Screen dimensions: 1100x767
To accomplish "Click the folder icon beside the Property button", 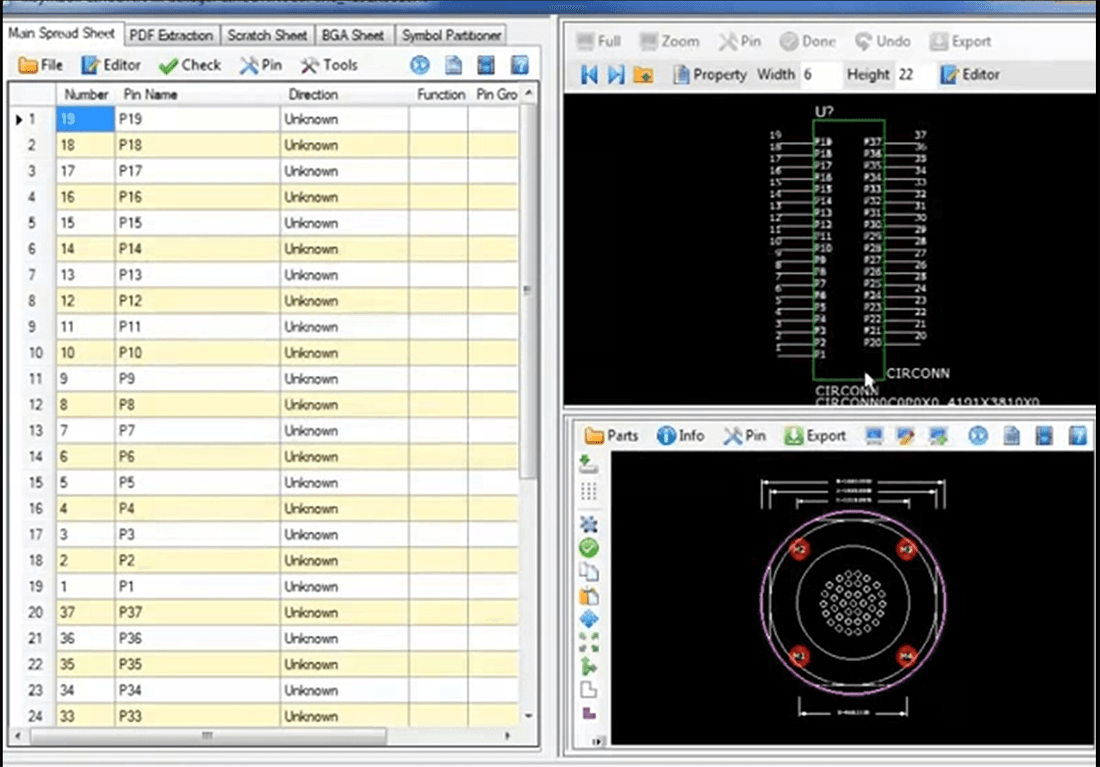I will [x=643, y=74].
